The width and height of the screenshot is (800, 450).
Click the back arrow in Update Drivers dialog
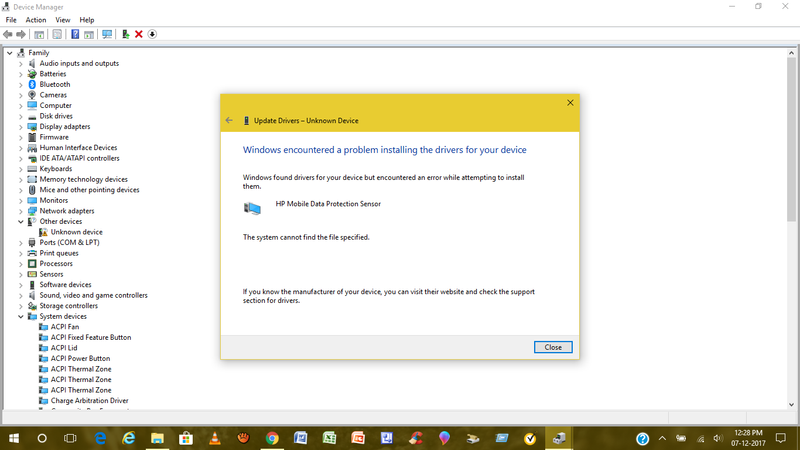tap(229, 120)
